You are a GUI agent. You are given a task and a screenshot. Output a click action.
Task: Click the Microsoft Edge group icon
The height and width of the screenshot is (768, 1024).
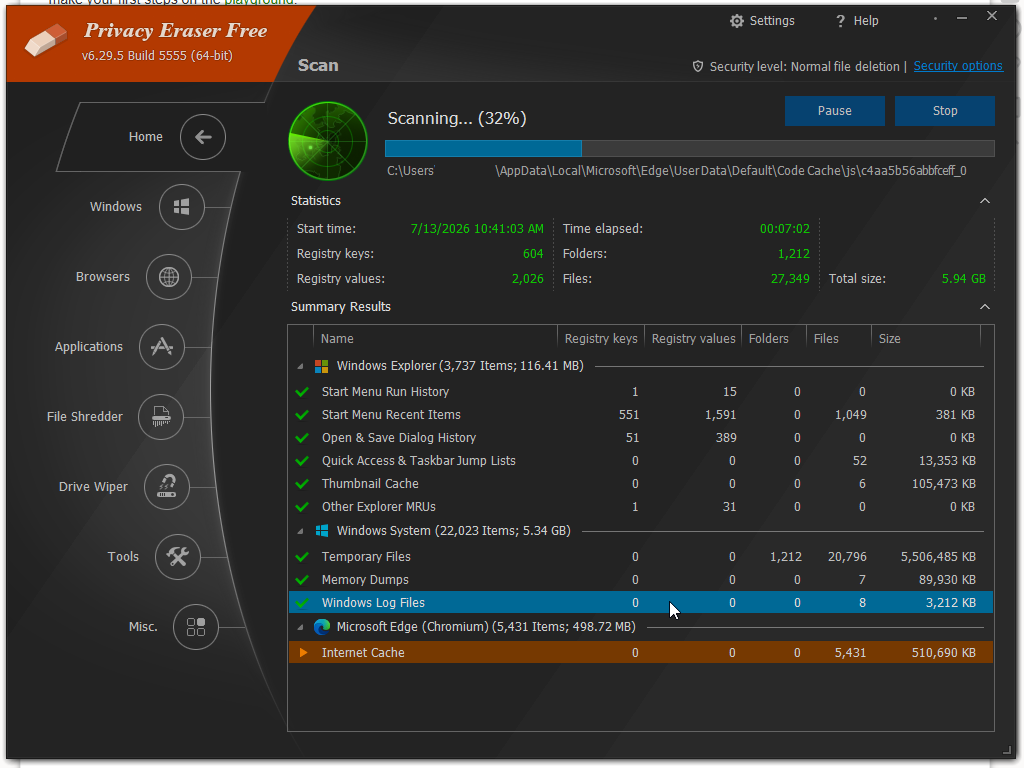[x=321, y=627]
